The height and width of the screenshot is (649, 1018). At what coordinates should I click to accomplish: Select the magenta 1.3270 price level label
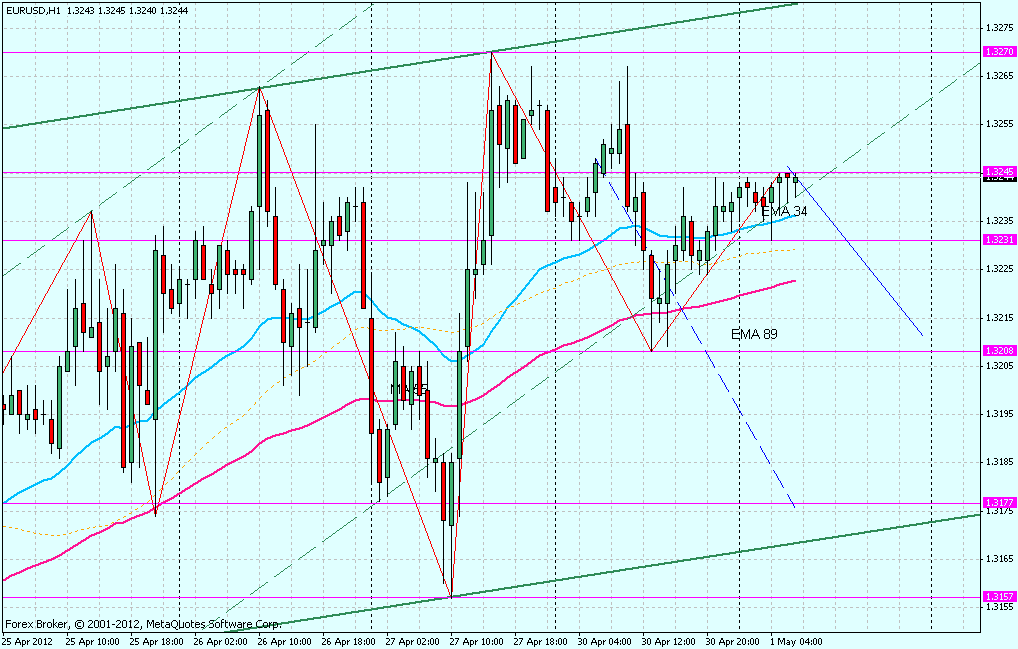pyautogui.click(x=999, y=51)
